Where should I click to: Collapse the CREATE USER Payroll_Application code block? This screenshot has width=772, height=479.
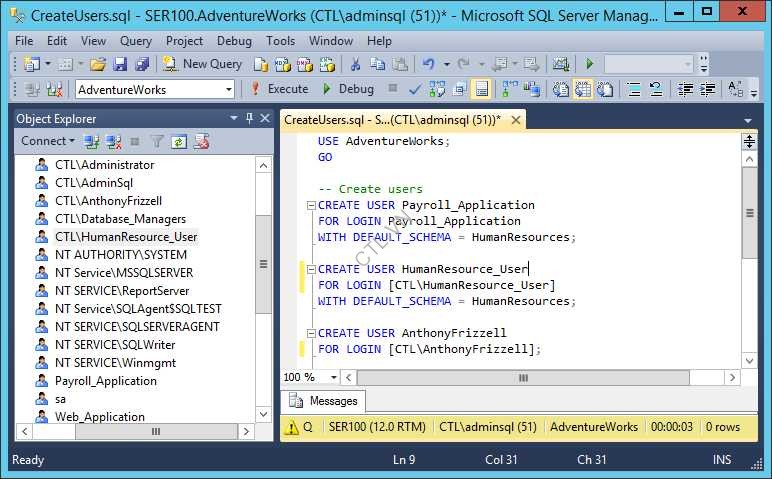point(311,205)
